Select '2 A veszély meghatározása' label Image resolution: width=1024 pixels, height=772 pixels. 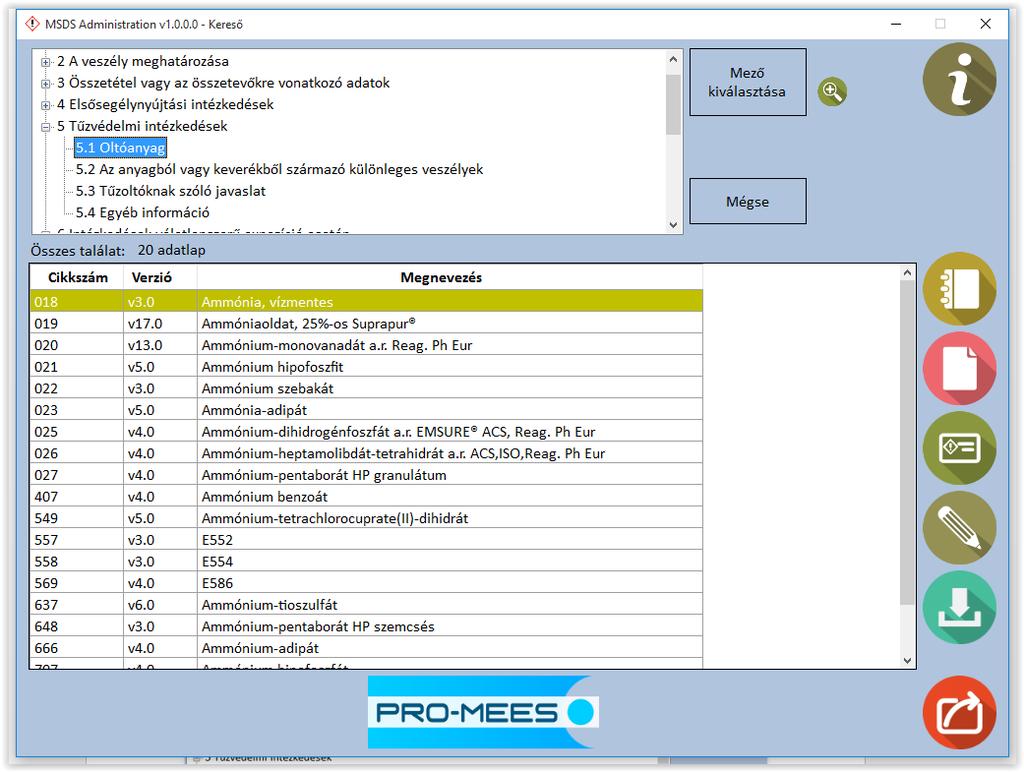point(143,61)
